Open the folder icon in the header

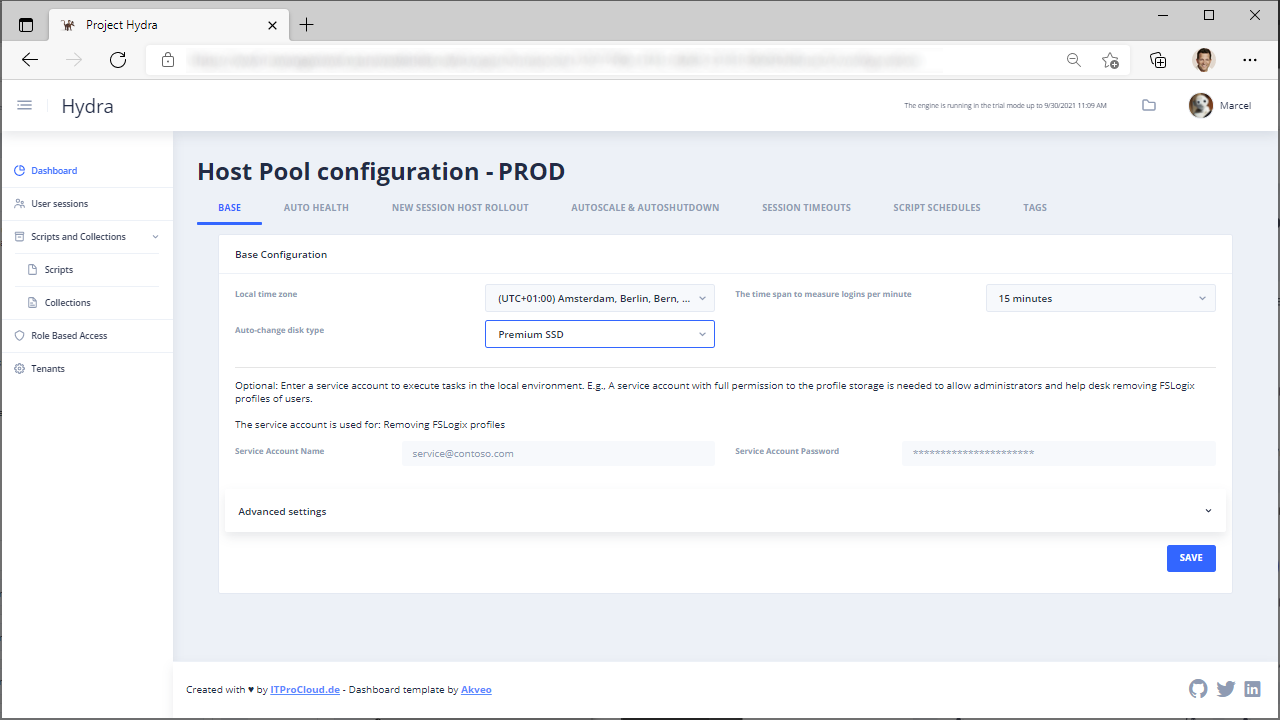point(1149,105)
